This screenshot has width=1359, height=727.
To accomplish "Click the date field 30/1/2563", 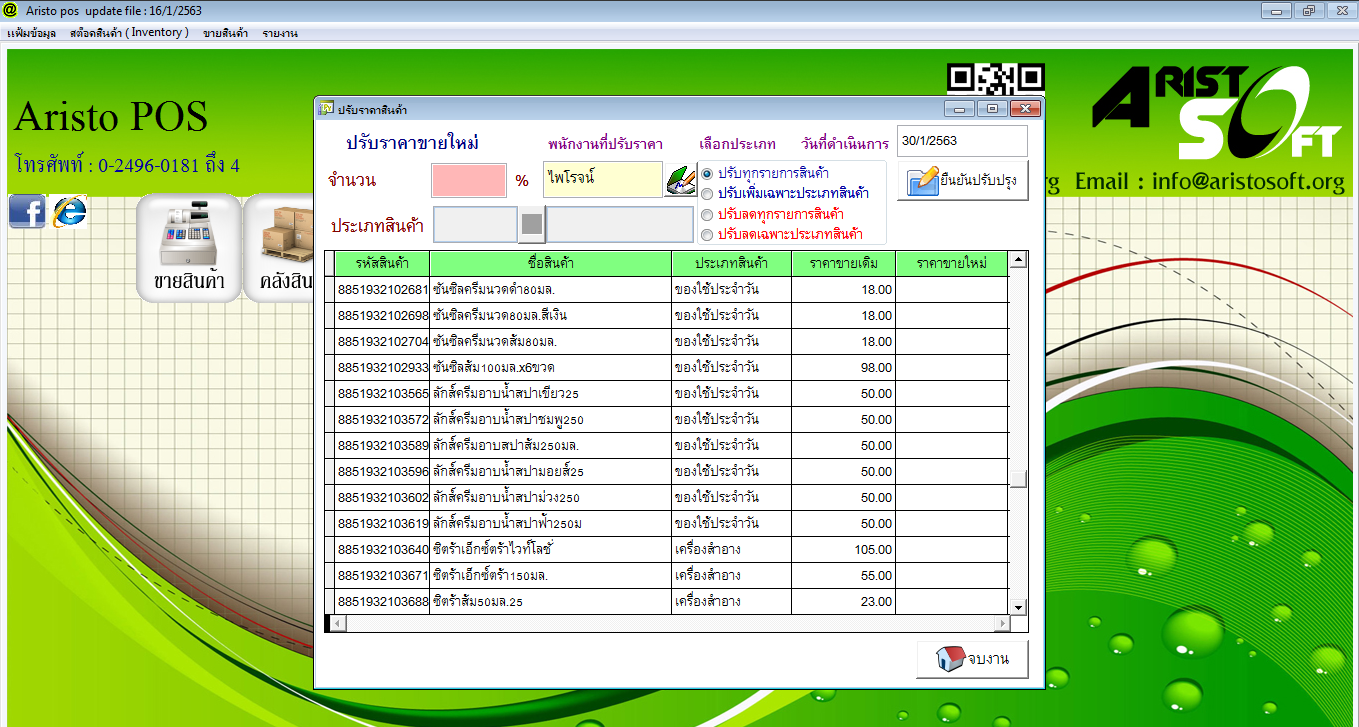I will tap(962, 141).
